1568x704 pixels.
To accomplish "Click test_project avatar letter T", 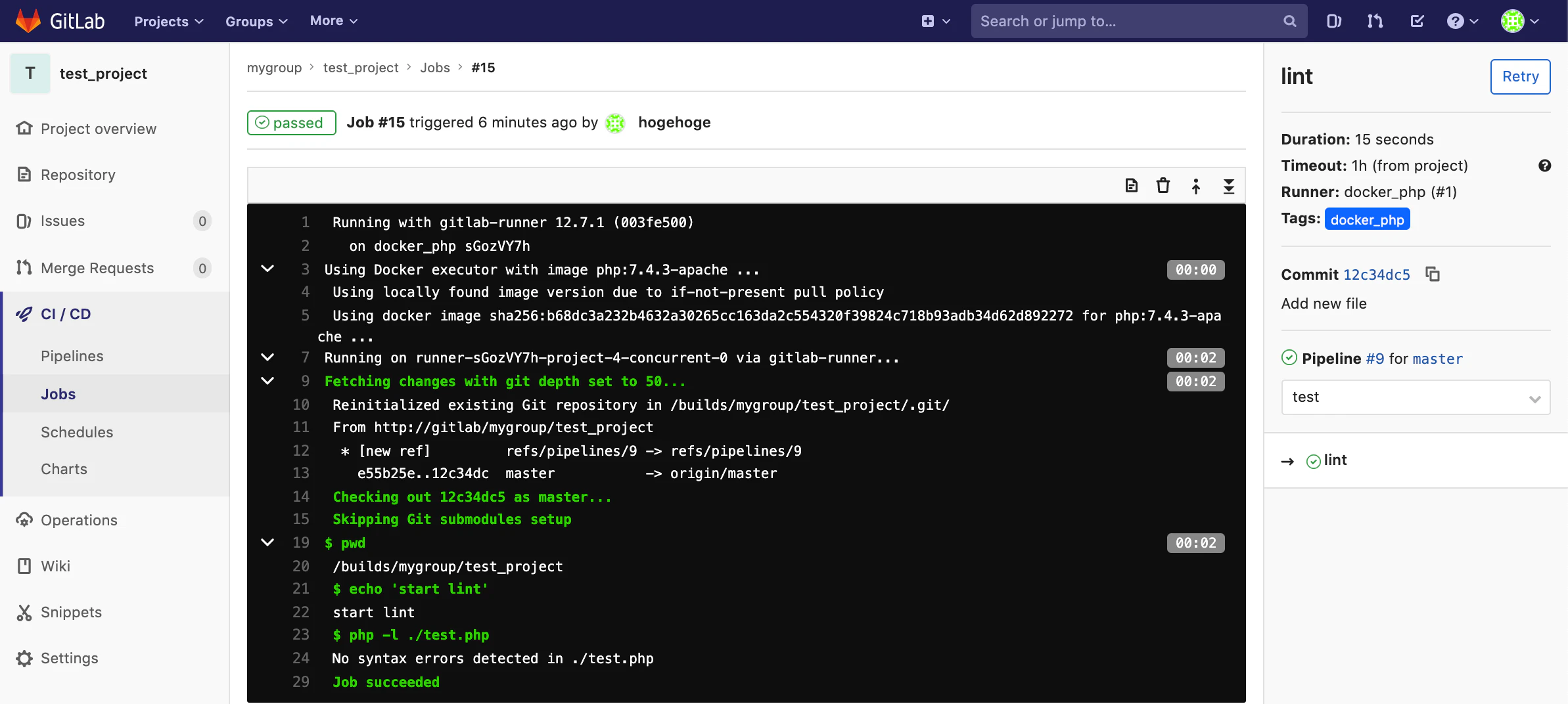I will pos(30,74).
